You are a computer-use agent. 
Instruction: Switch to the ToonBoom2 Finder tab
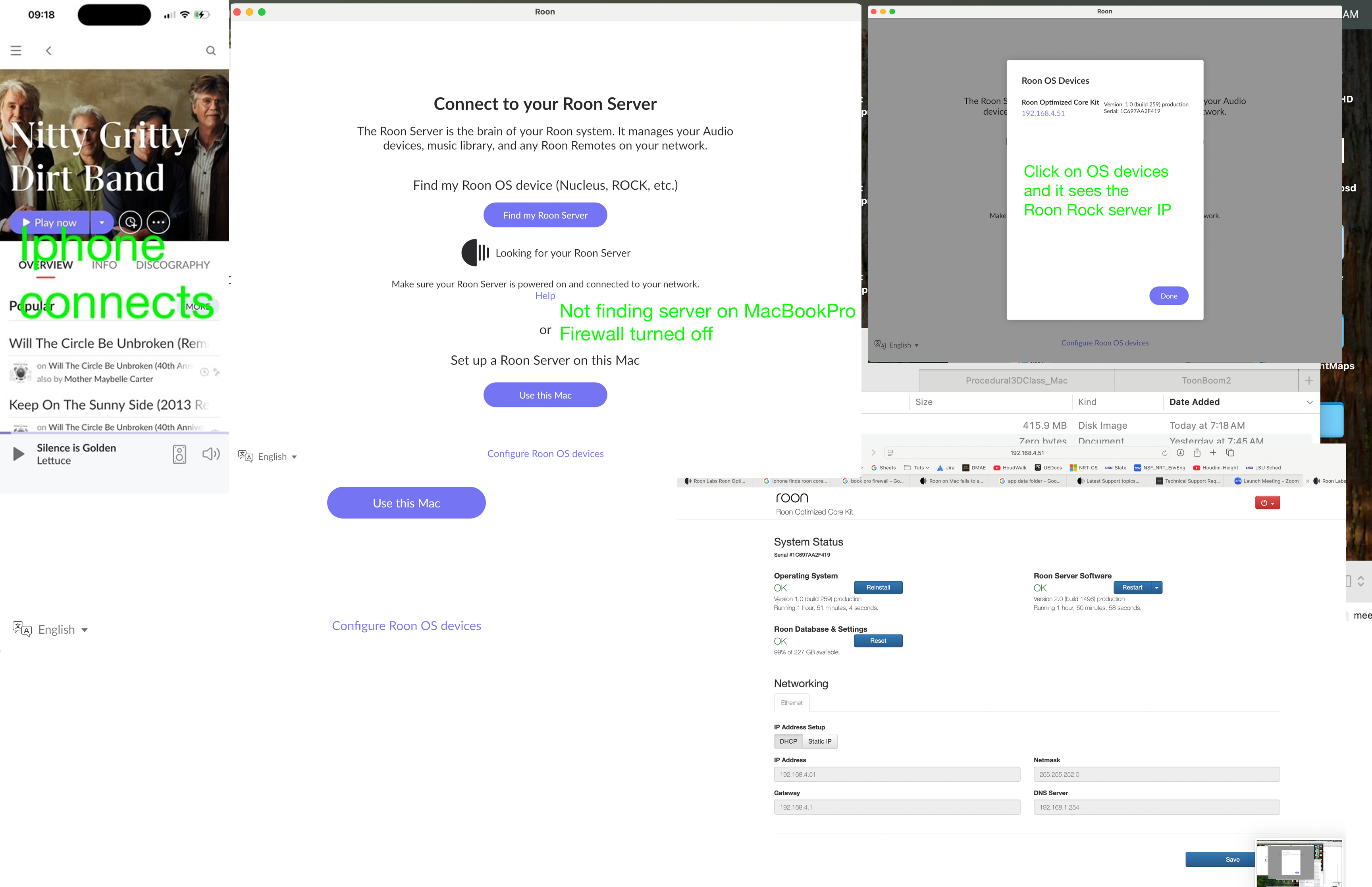[1206, 381]
